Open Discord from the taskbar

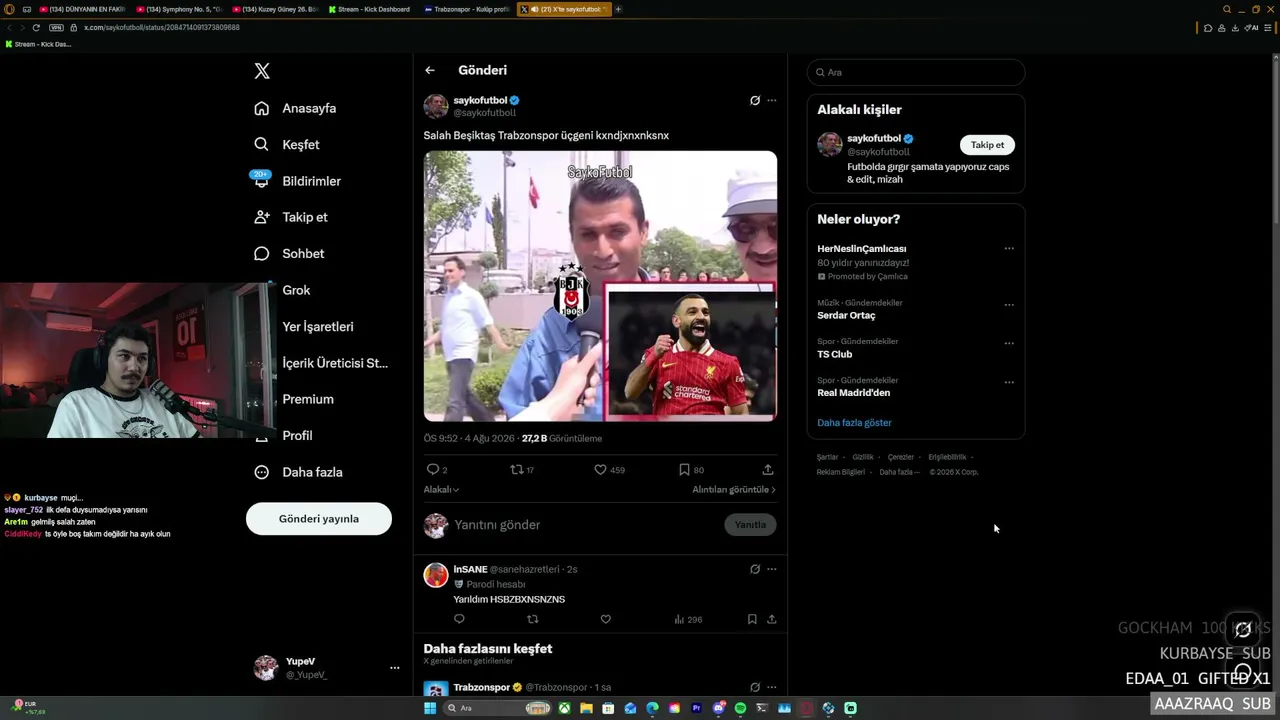[x=718, y=708]
